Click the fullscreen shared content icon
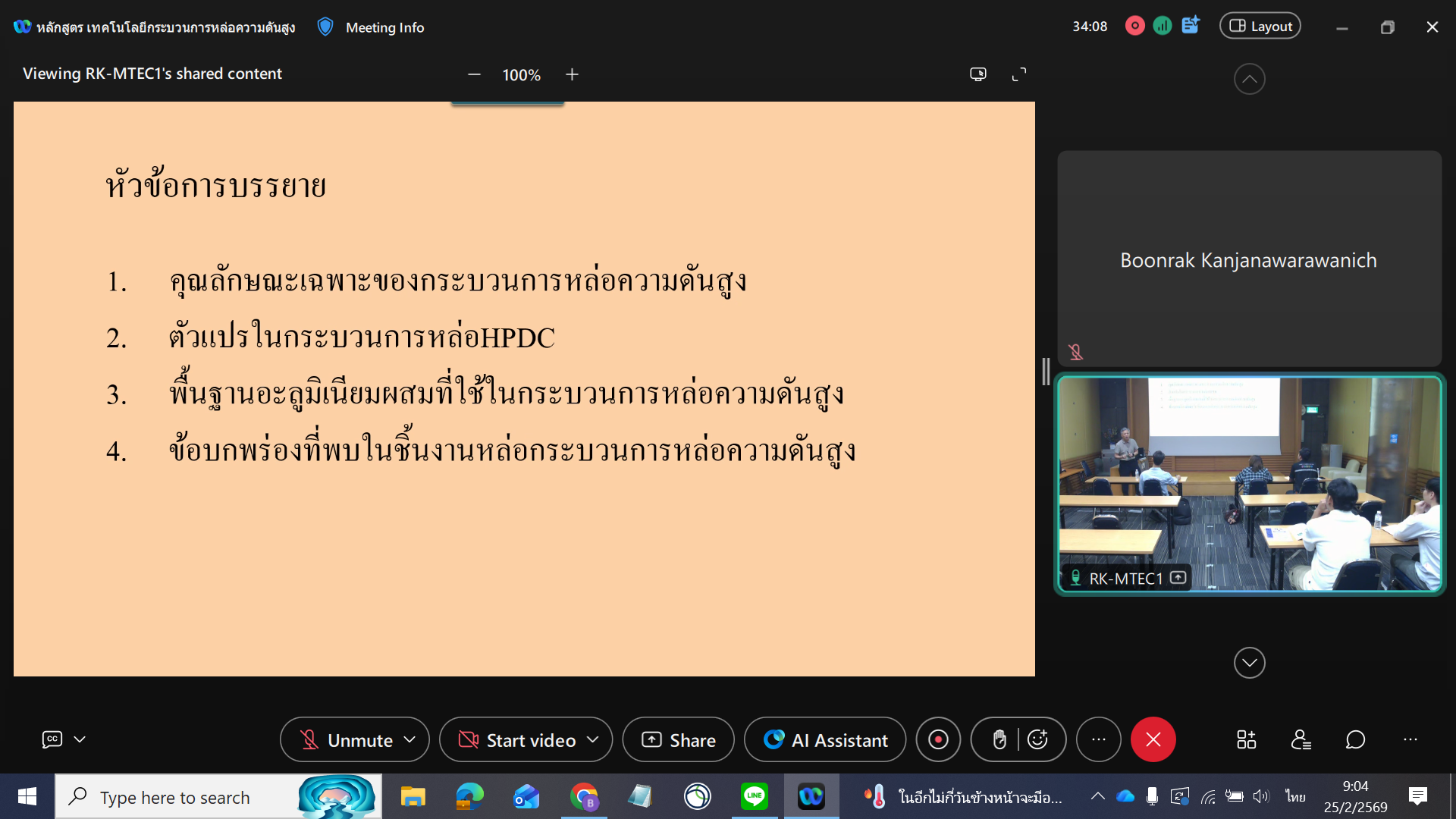 pyautogui.click(x=1019, y=74)
